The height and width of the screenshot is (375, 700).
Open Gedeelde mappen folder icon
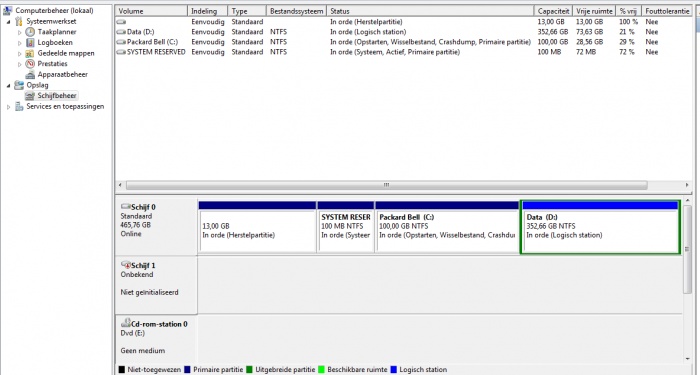pos(30,53)
